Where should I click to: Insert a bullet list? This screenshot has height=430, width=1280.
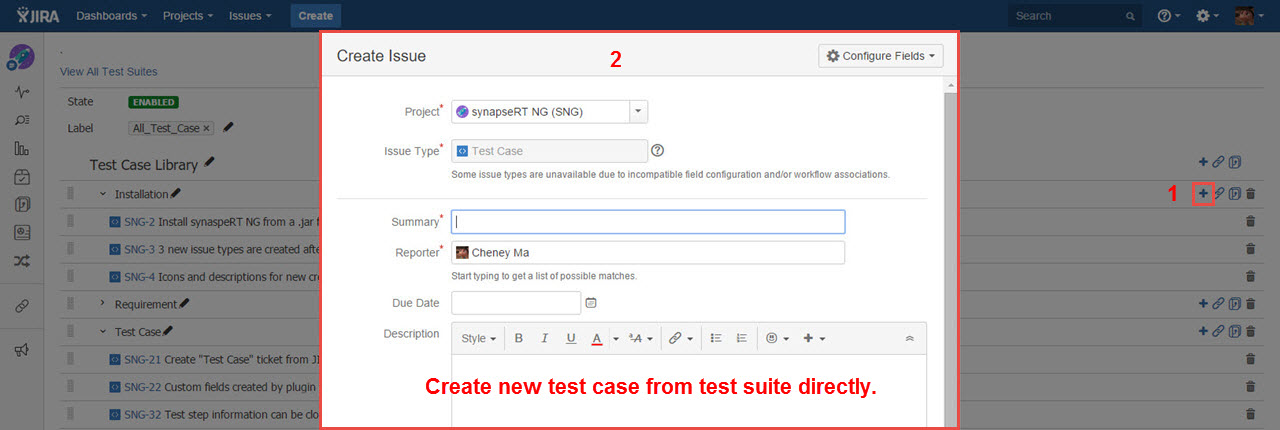716,339
